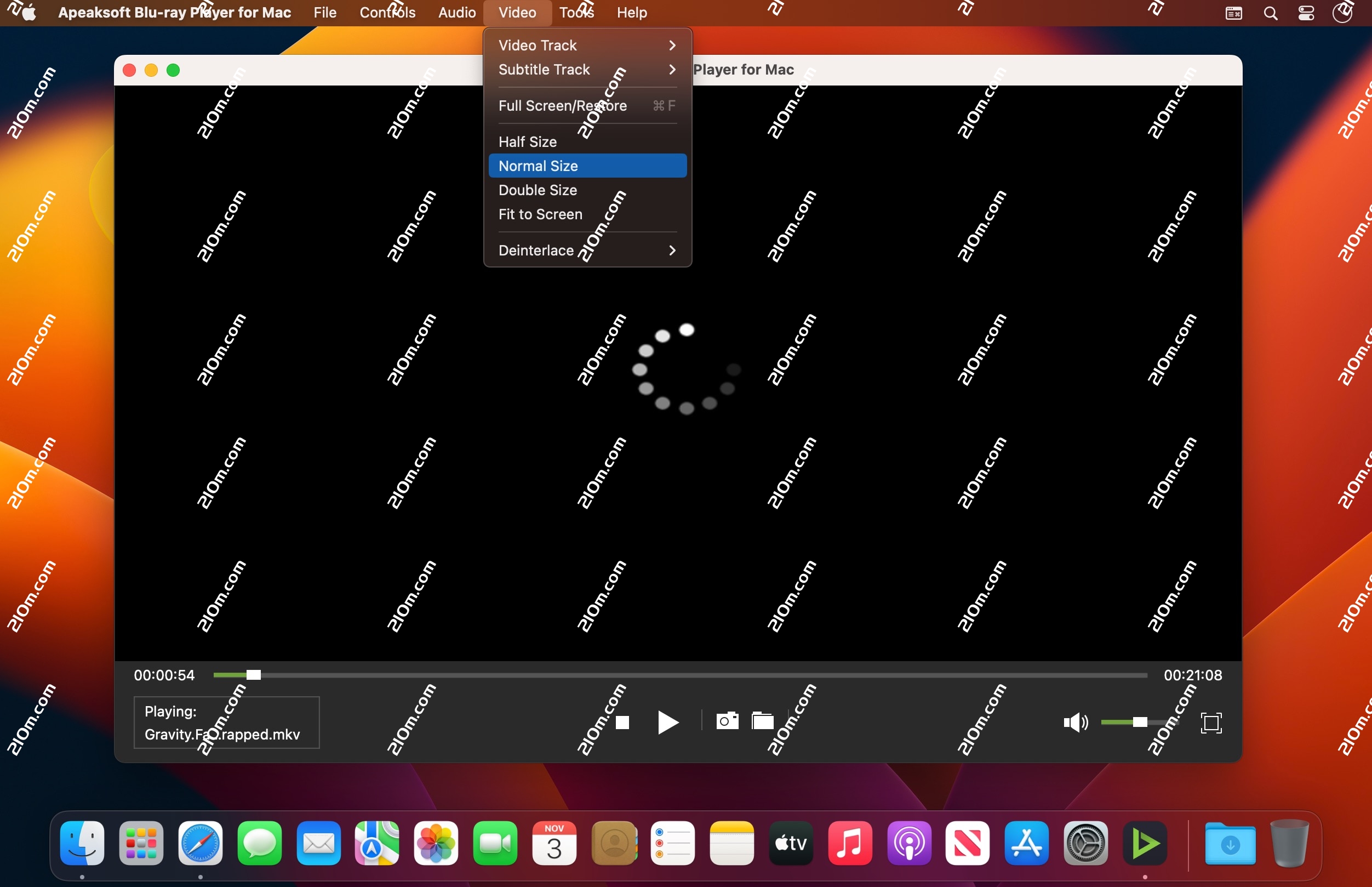
Task: Seek forward on the playback progress bar
Action: pyautogui.click(x=690, y=674)
